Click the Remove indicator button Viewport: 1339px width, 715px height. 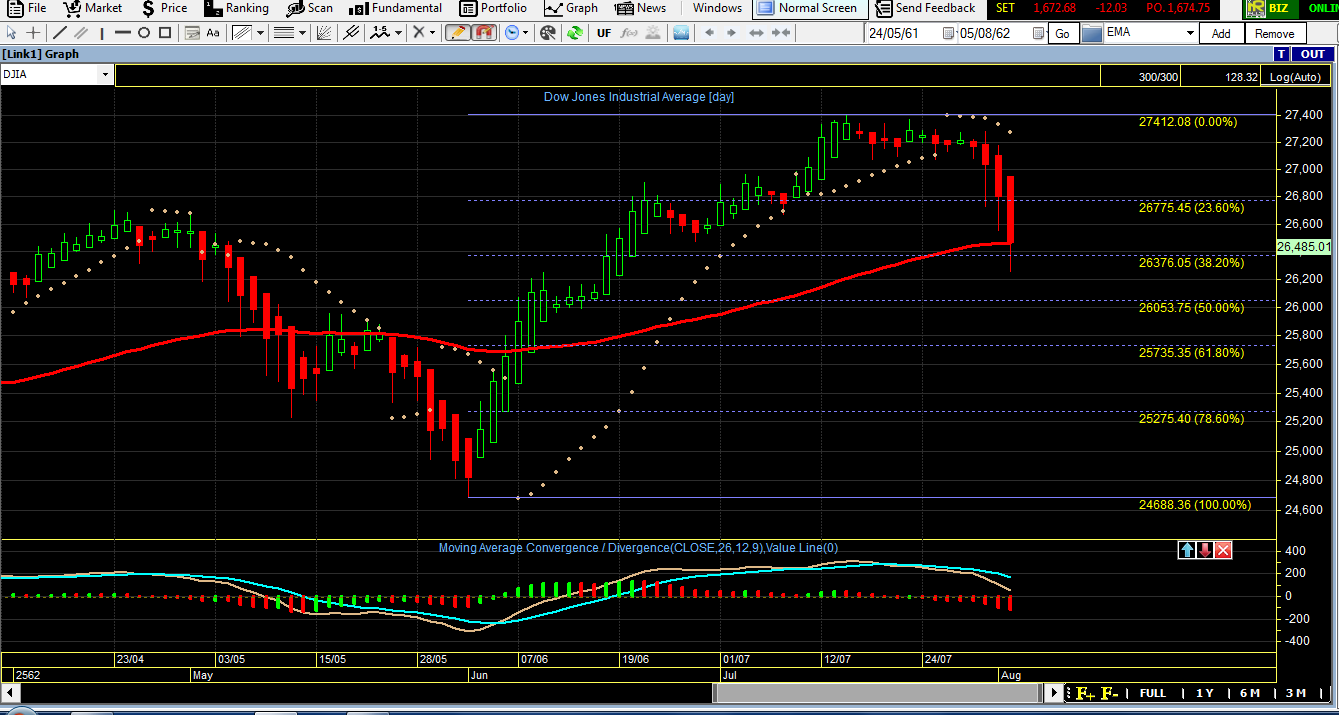1275,33
